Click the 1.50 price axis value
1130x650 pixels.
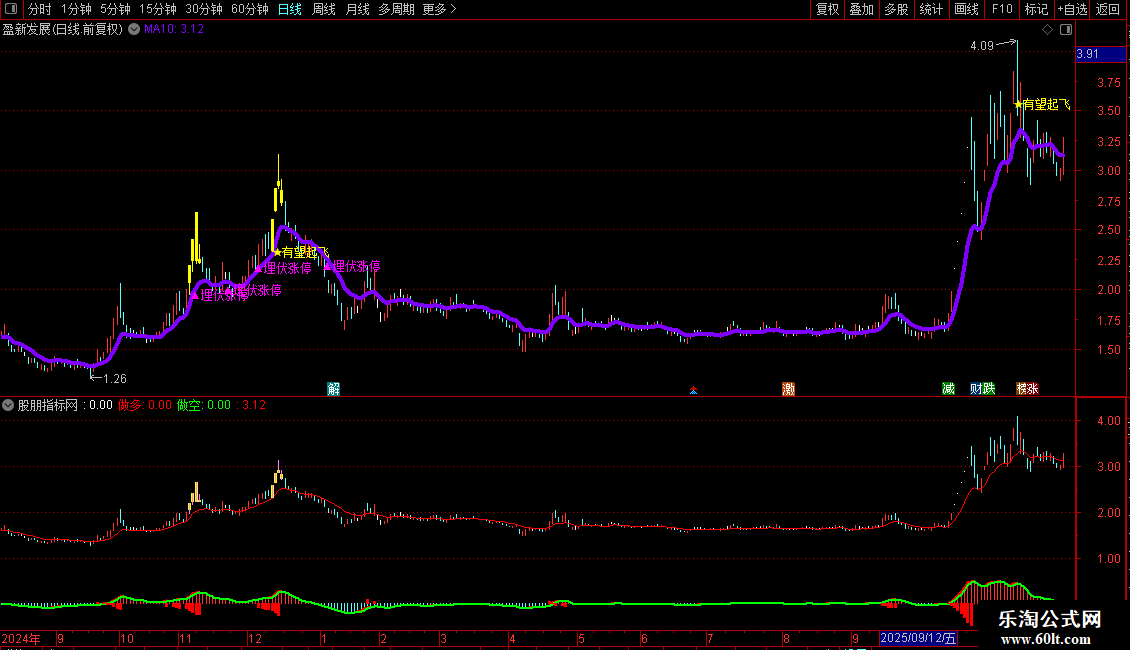tap(1108, 350)
